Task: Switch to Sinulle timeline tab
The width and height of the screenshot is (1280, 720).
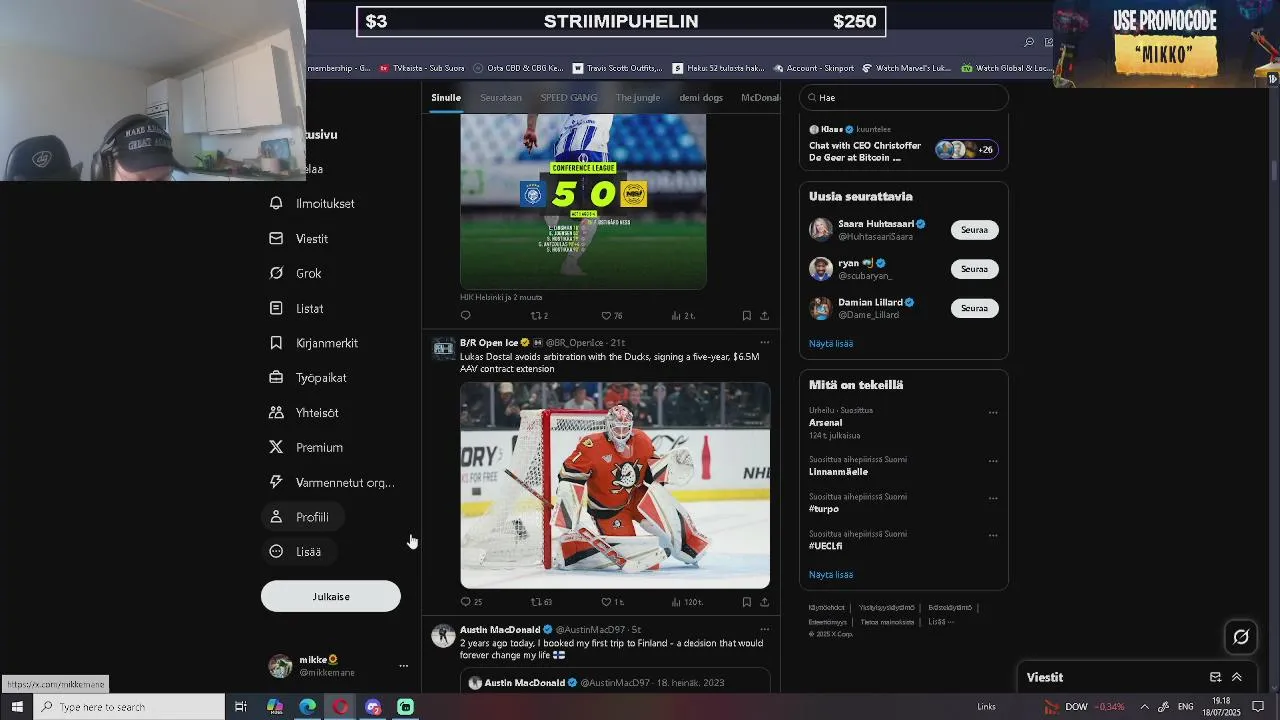Action: 446,97
